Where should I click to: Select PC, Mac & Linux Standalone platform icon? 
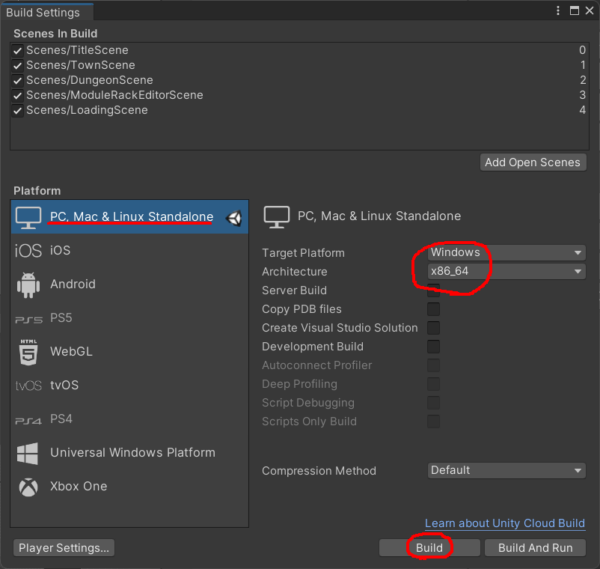pyautogui.click(x=28, y=217)
